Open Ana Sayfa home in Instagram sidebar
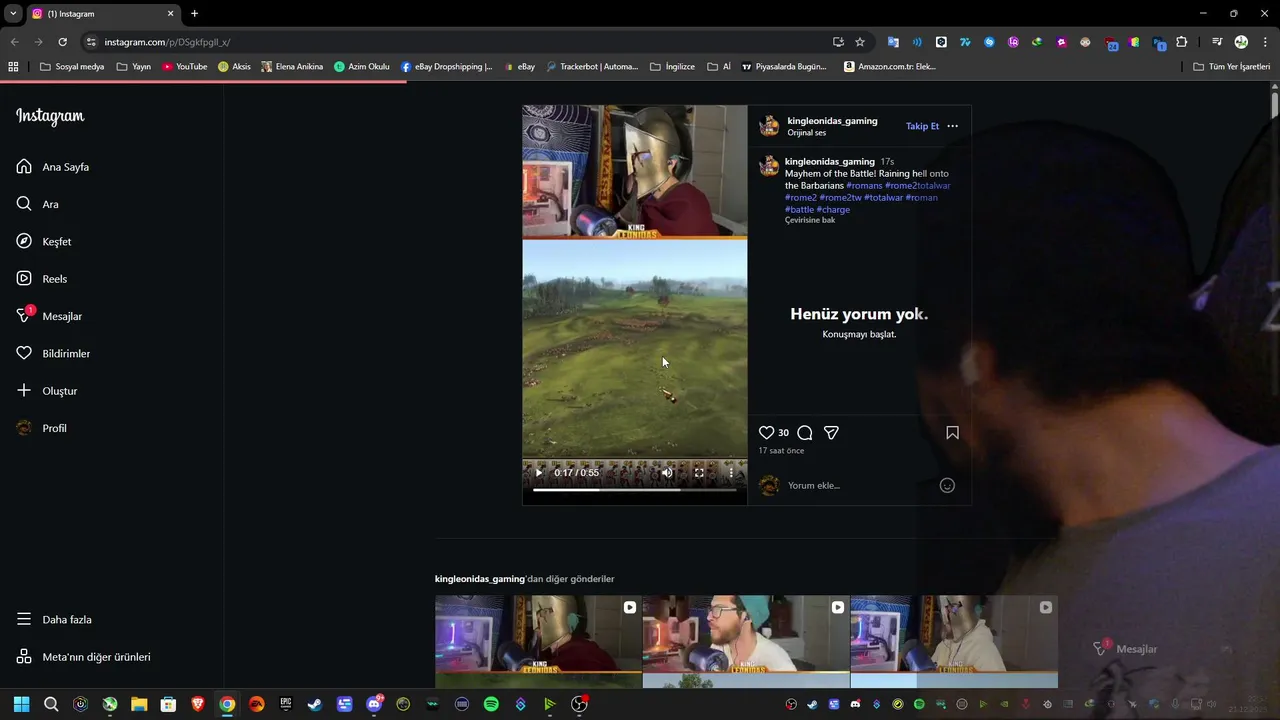The width and height of the screenshot is (1280, 720). 53,167
